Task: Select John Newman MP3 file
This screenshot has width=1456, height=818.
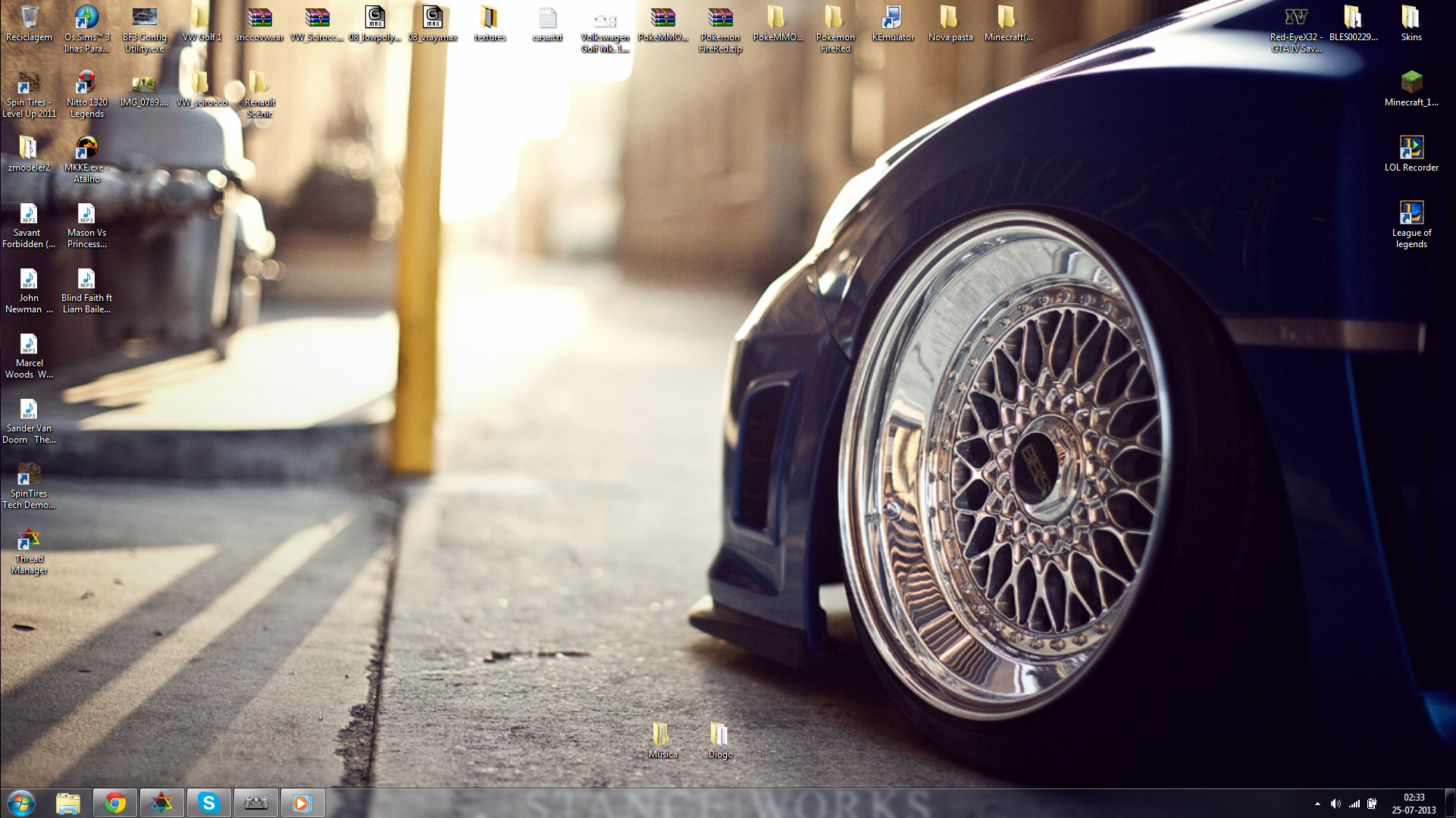Action: point(29,290)
